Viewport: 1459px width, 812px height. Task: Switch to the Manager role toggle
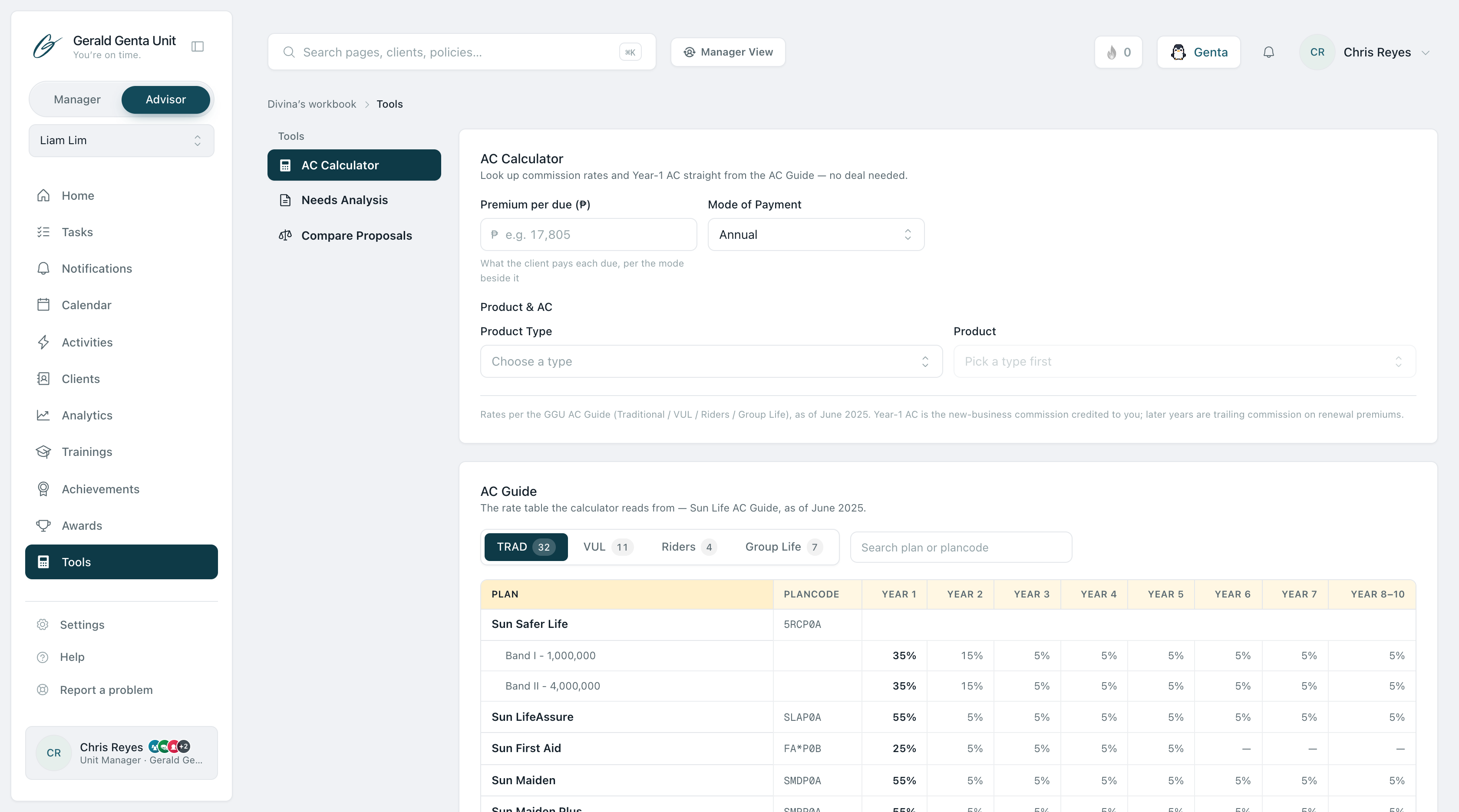(77, 100)
